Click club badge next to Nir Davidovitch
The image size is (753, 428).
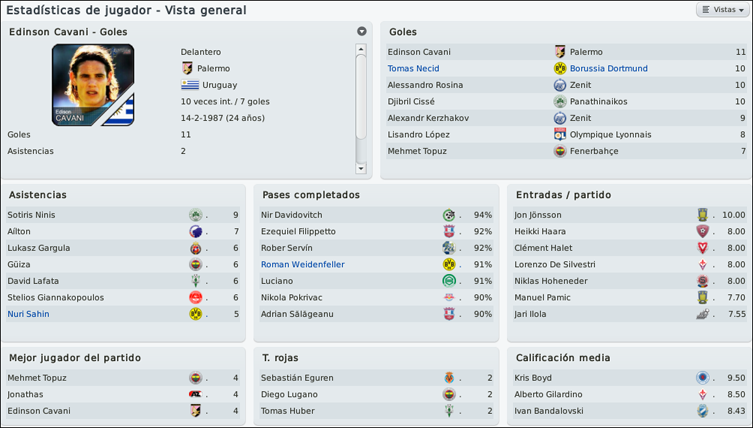pyautogui.click(x=449, y=215)
